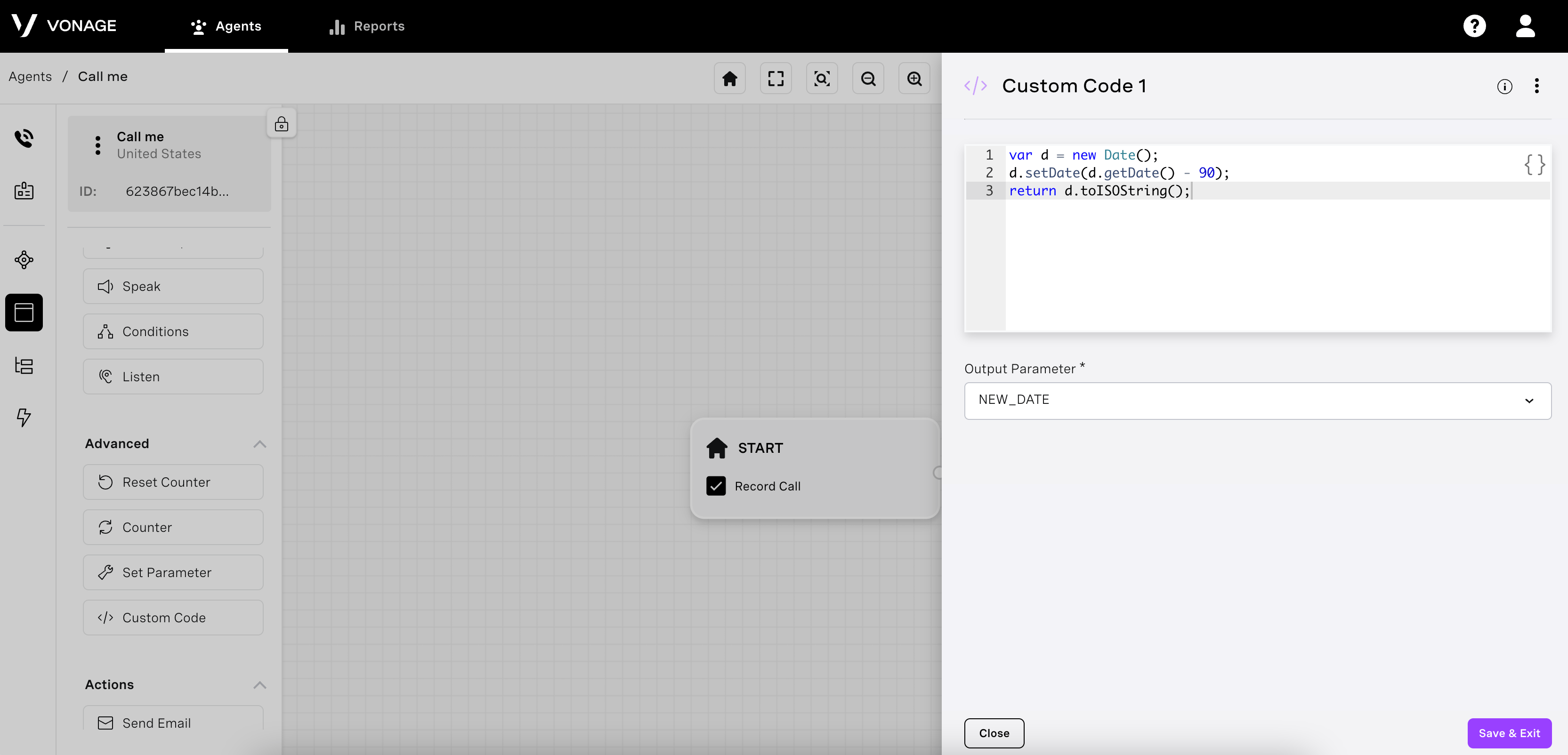Zoom in the canvas

click(x=914, y=79)
